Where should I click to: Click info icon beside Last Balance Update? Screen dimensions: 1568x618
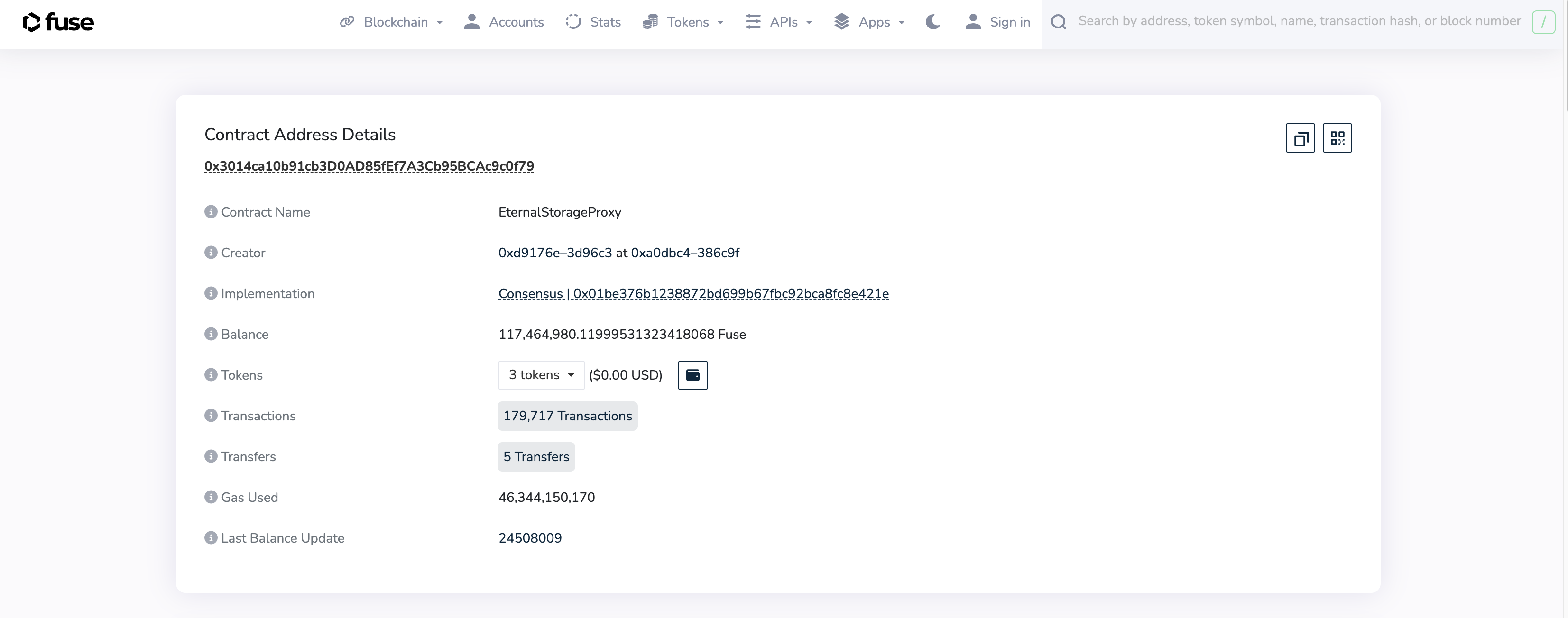click(211, 538)
